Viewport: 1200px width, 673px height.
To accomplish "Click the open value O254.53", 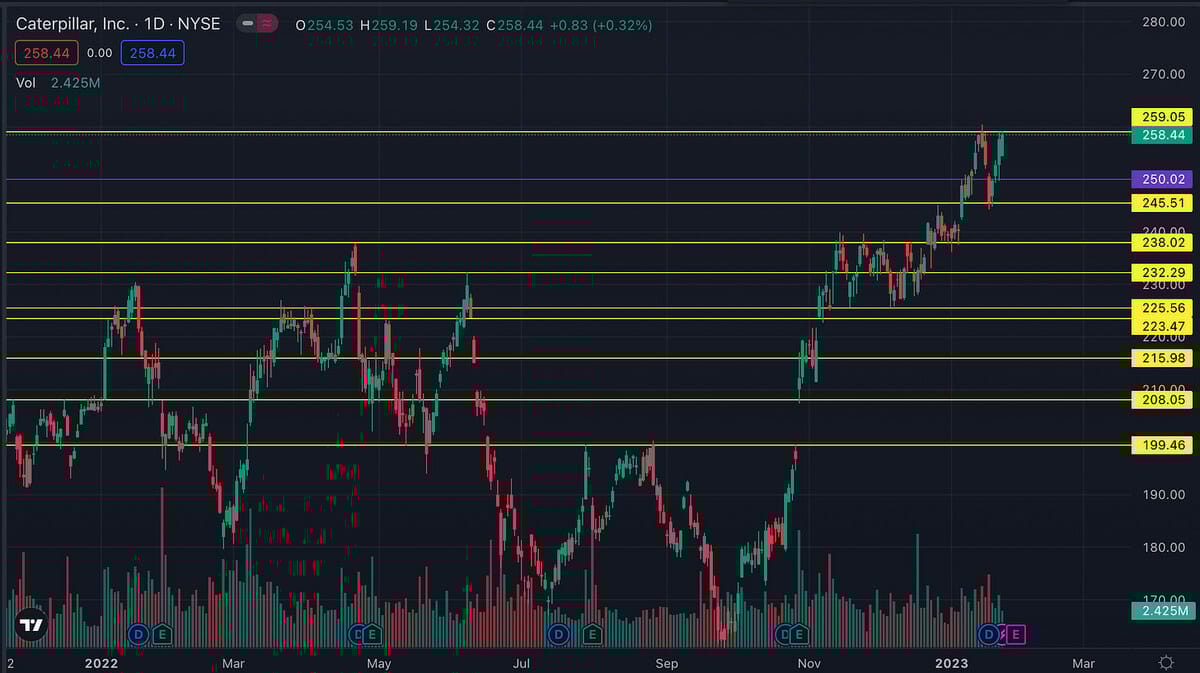I will pyautogui.click(x=326, y=25).
